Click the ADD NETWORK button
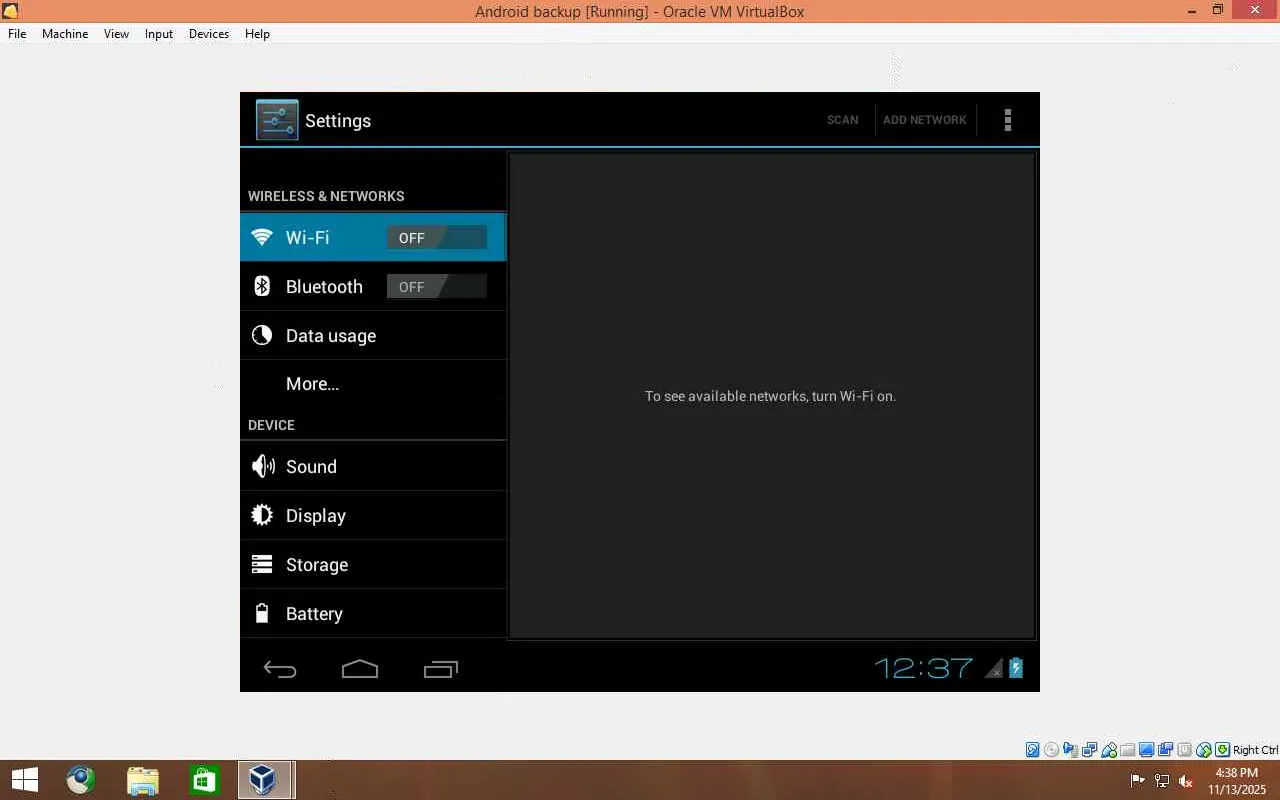1280x800 pixels. (925, 120)
